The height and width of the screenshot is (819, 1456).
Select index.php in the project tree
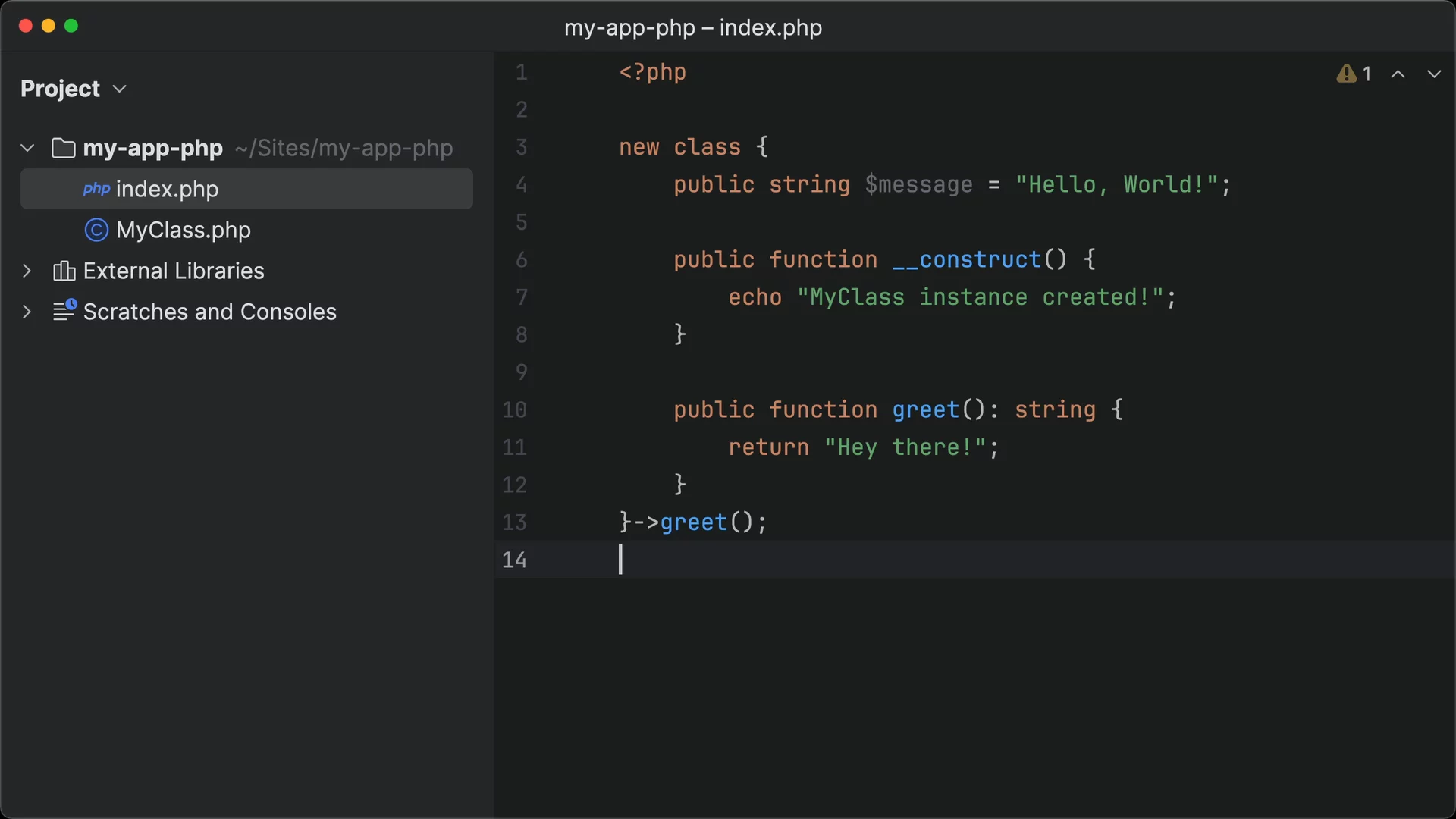167,189
